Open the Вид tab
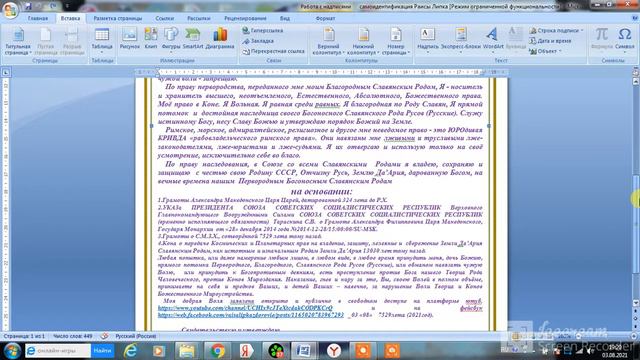The image size is (640, 360). (285, 18)
